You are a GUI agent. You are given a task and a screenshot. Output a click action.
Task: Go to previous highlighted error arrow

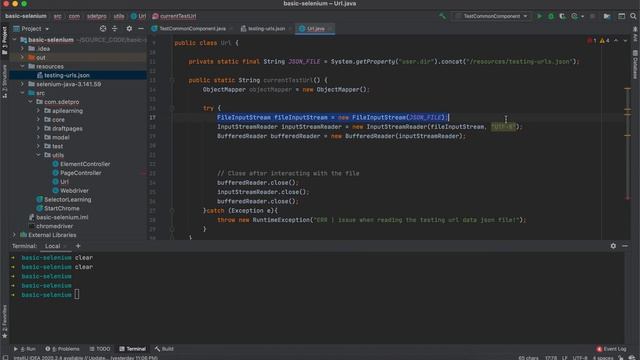(616, 40)
